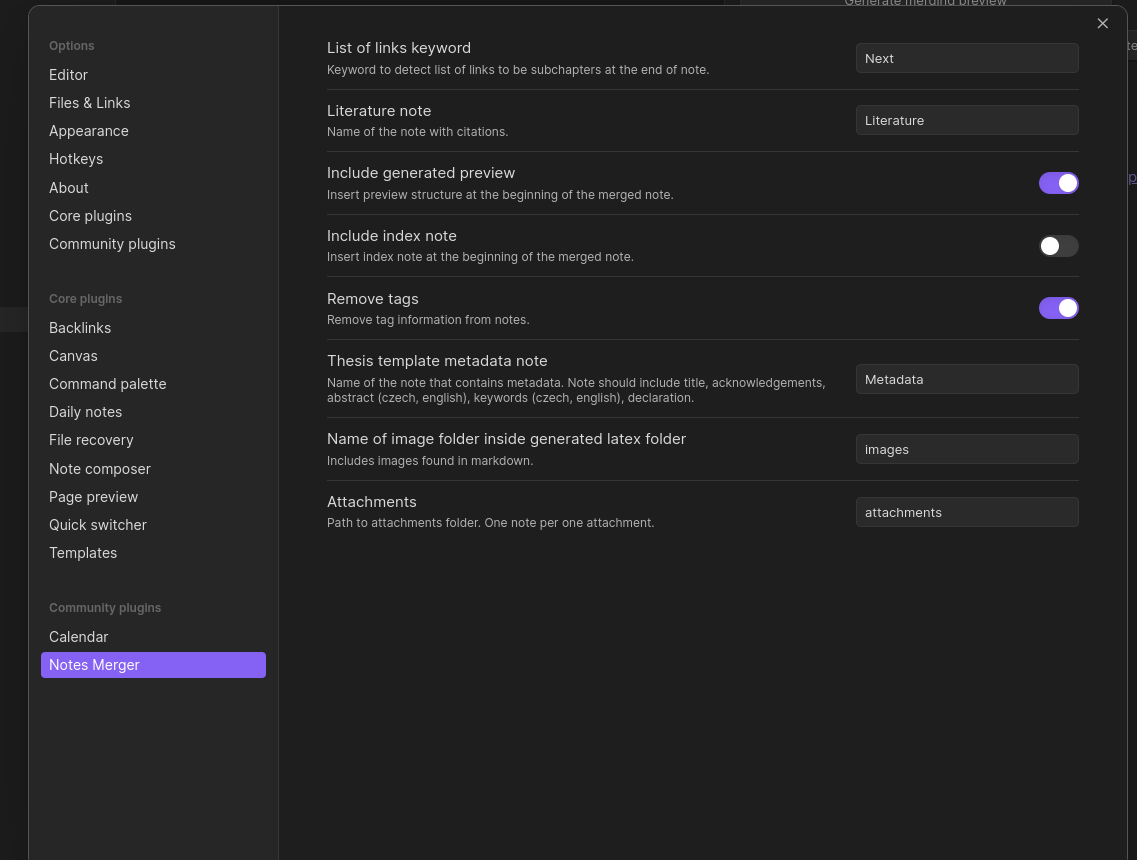Disable the Remove tags option
1137x860 pixels.
pos(1058,308)
